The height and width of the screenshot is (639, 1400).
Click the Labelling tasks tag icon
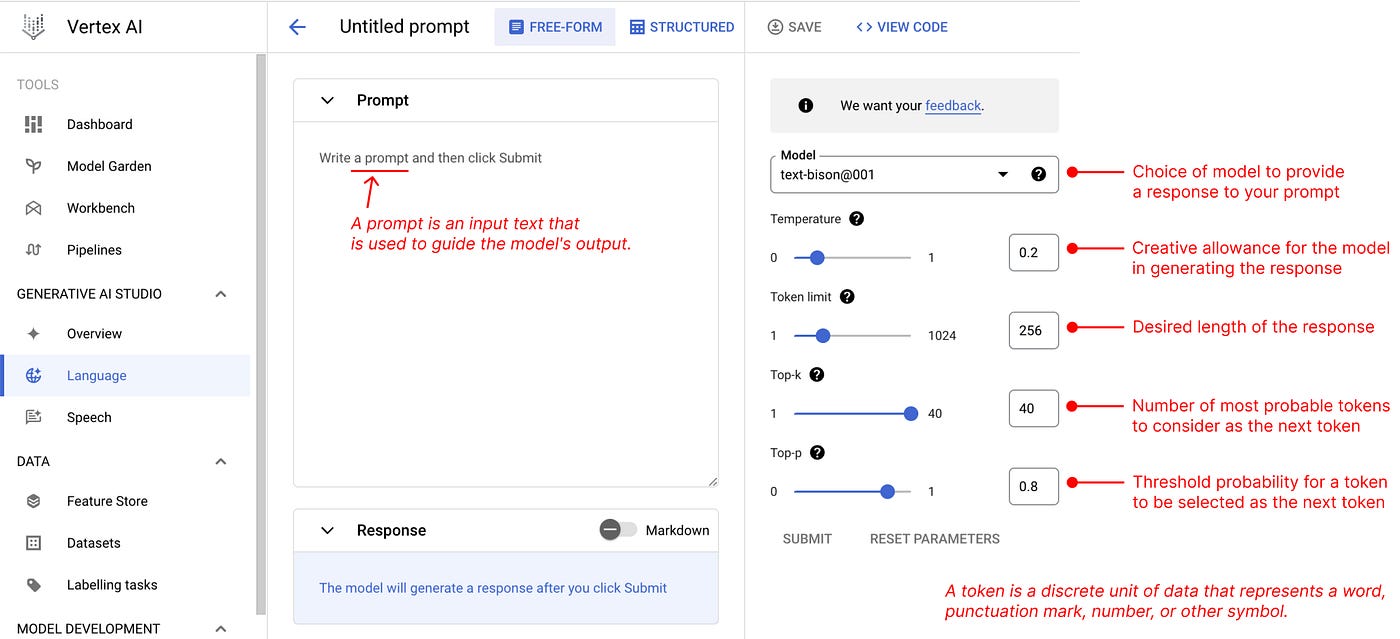tap(34, 585)
